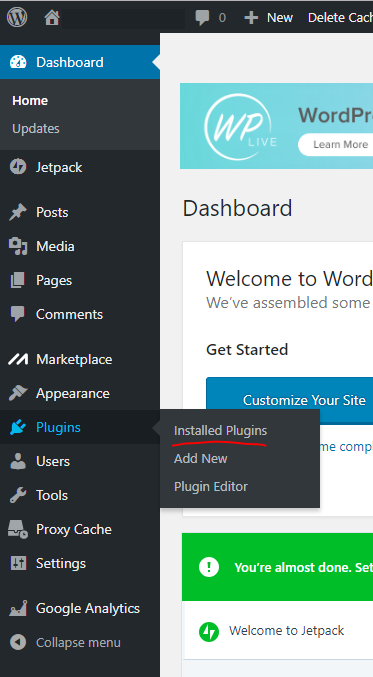Click Delete Cache in admin bar
This screenshot has width=373, height=677.
click(340, 18)
